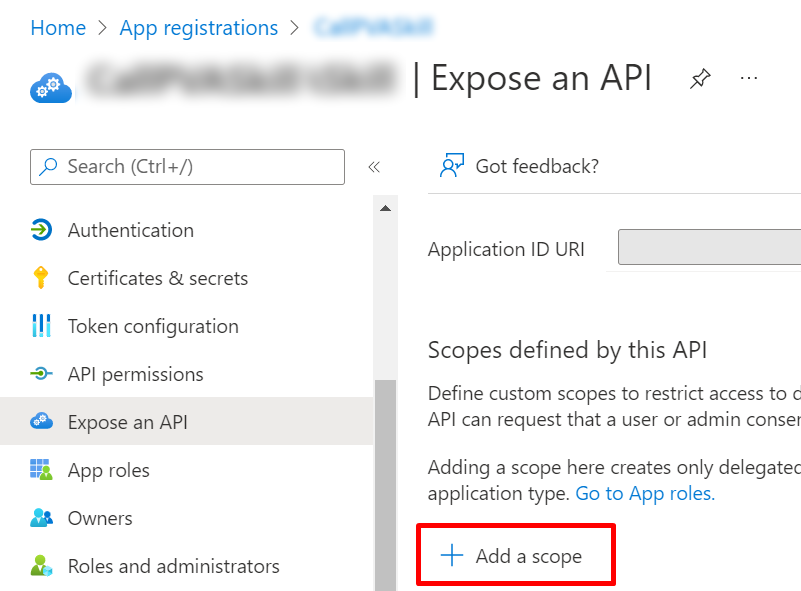Open the ellipsis more options menu
This screenshot has height=591, width=801.
tap(748, 77)
